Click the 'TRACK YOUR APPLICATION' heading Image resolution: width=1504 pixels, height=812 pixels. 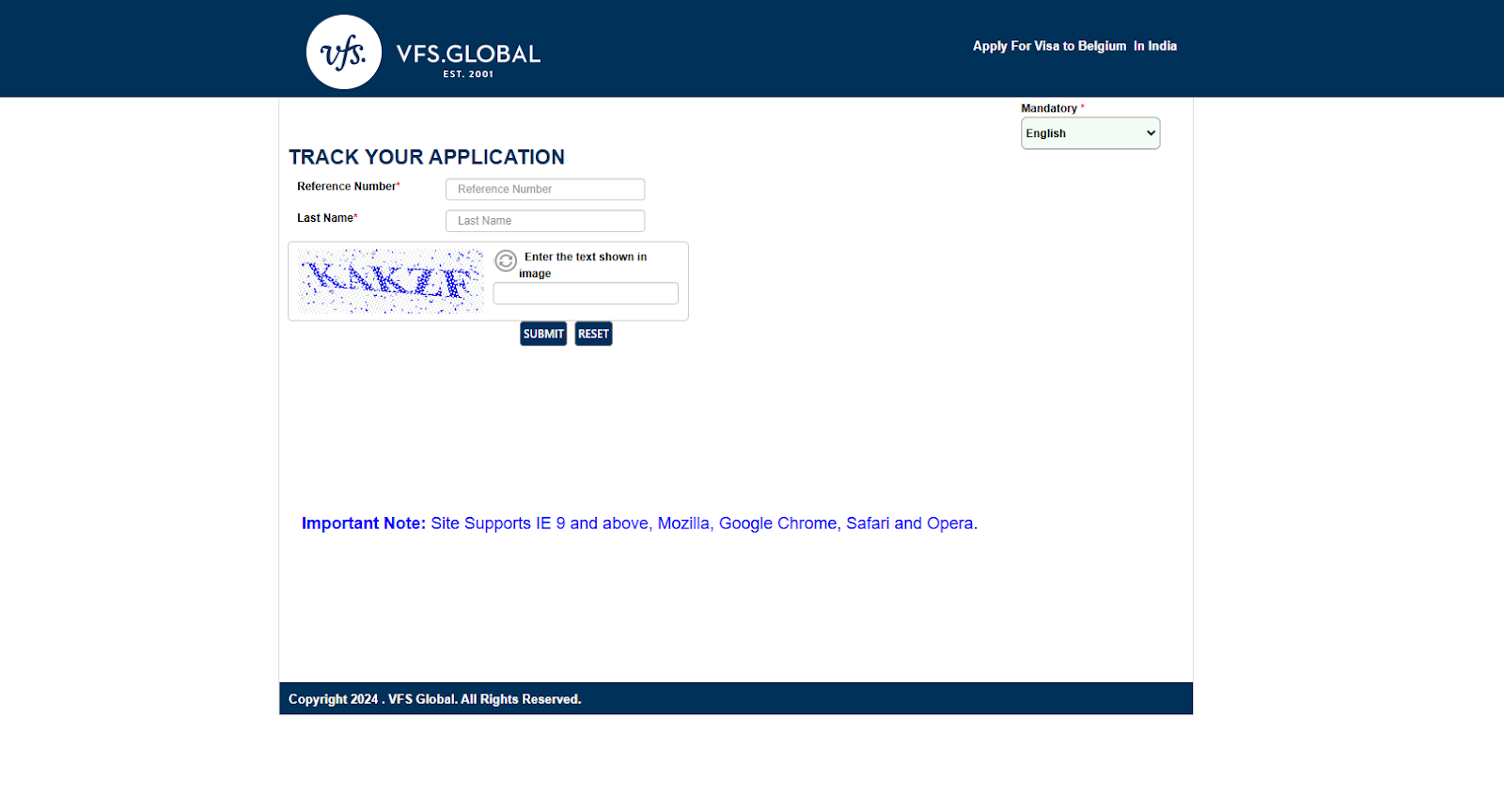pyautogui.click(x=427, y=157)
